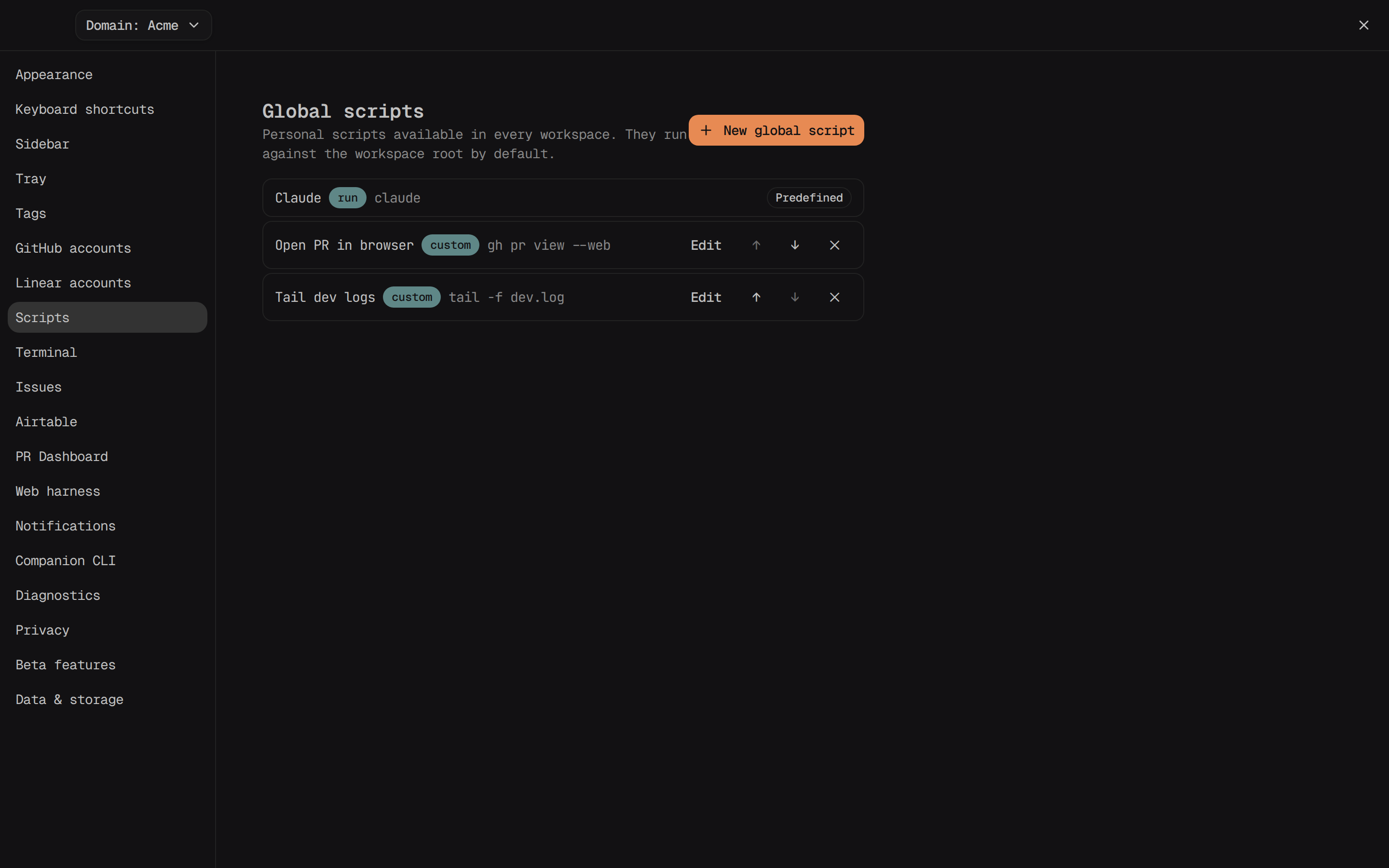Show Linear accounts settings
Screen dimensions: 1389x868
point(108,283)
